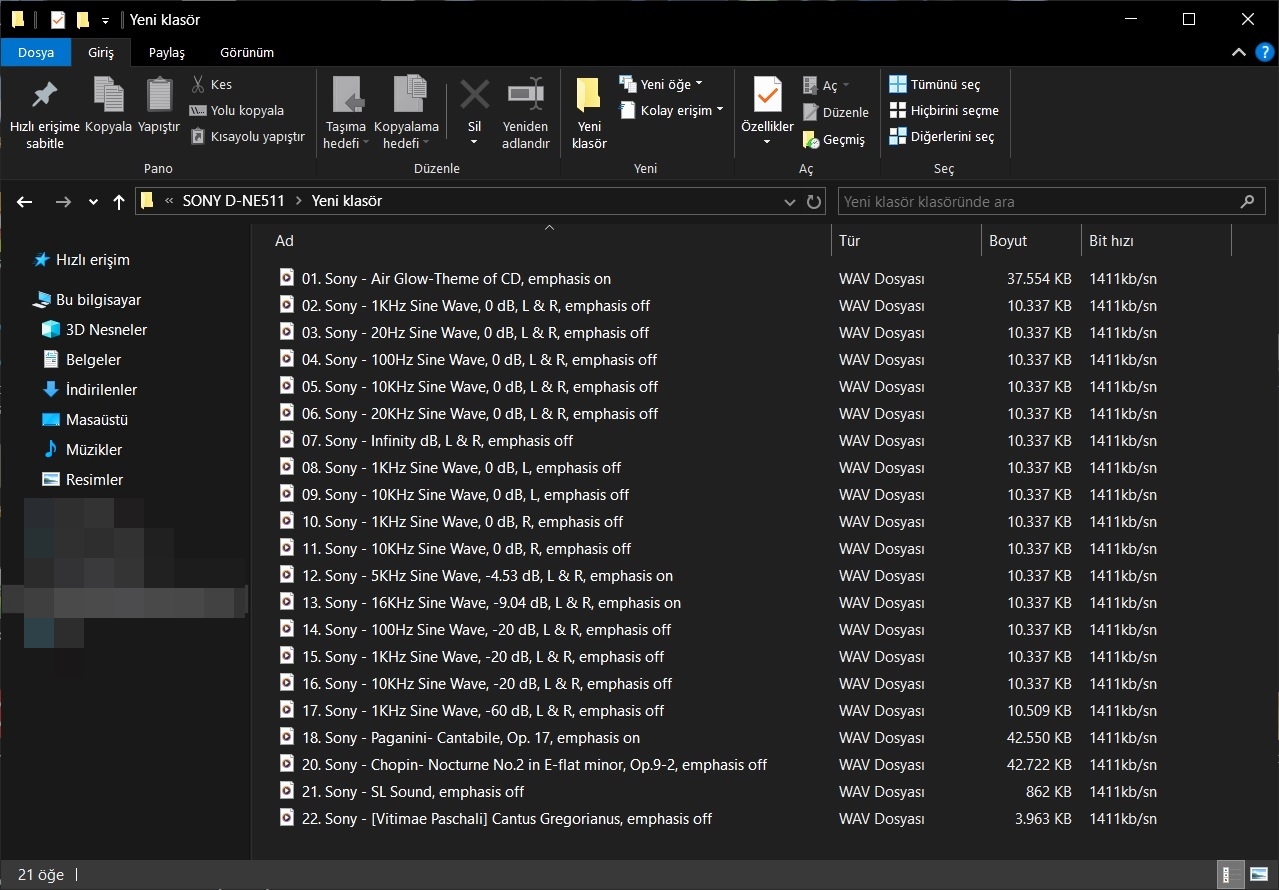Pin folder with Hızlı erişime sabitle

[x=45, y=113]
